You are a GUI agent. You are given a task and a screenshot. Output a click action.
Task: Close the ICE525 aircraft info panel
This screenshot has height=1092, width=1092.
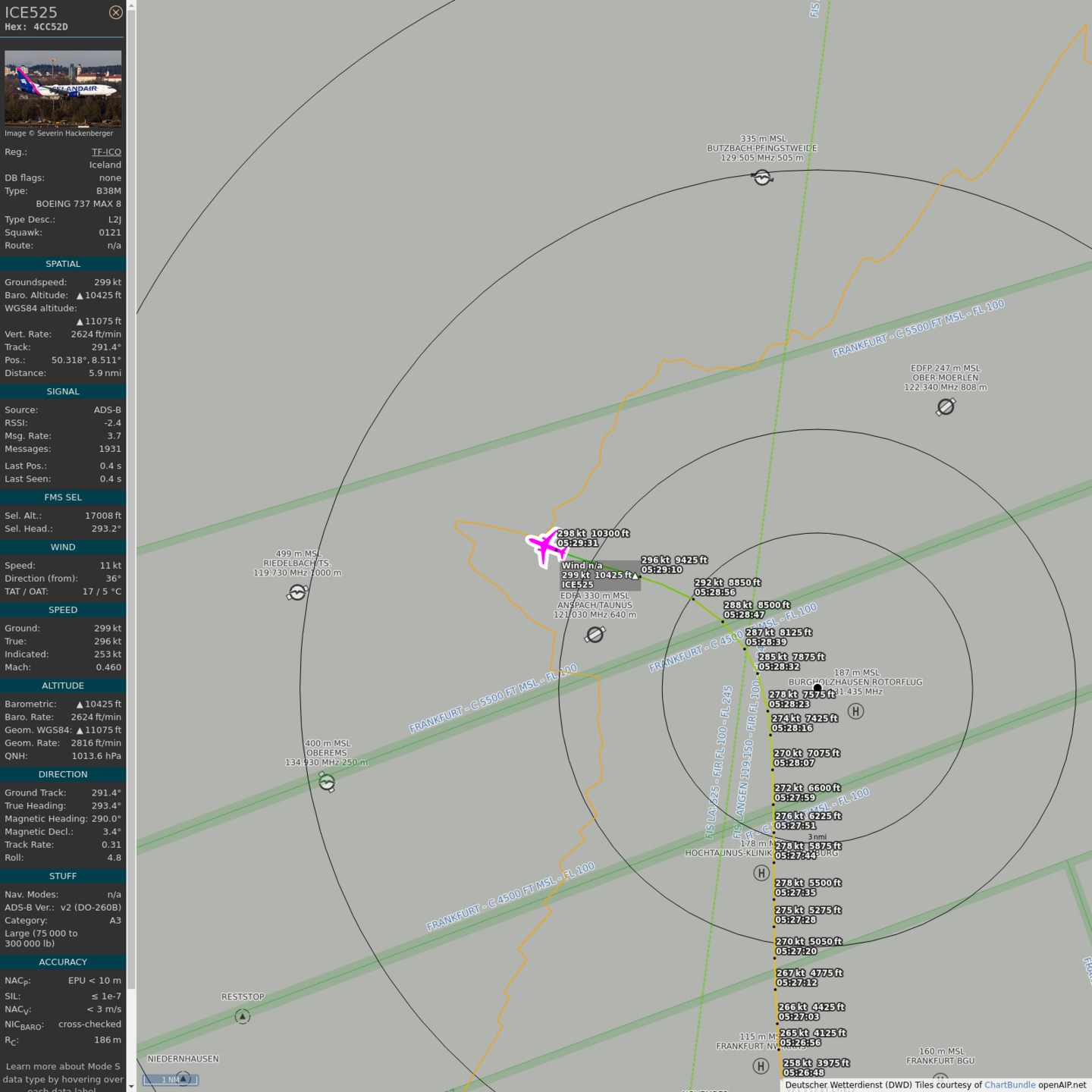(x=115, y=12)
